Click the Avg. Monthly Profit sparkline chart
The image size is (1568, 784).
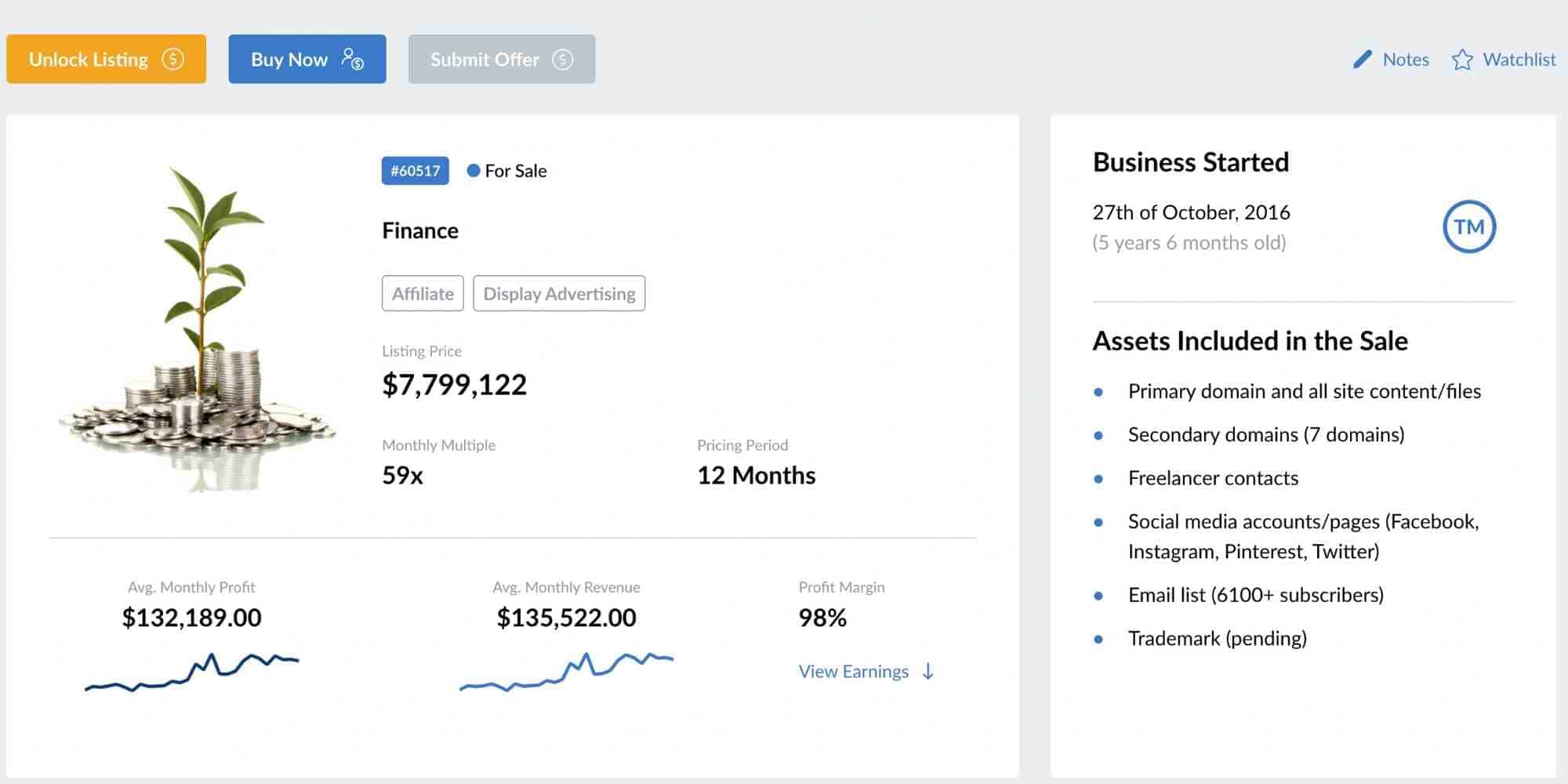192,673
